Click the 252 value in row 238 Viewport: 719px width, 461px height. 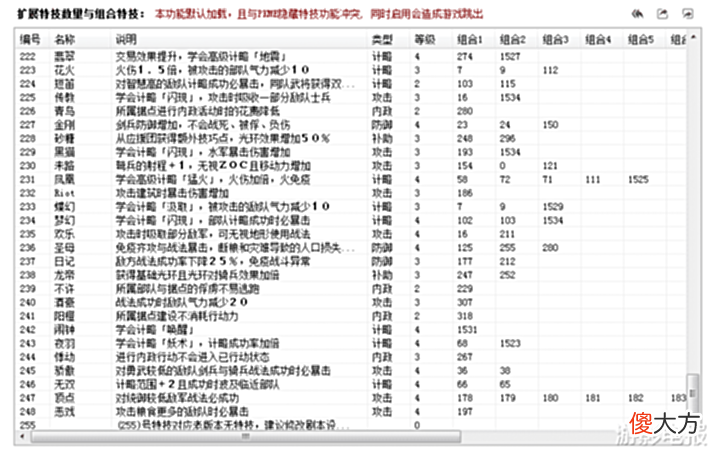[508, 275]
